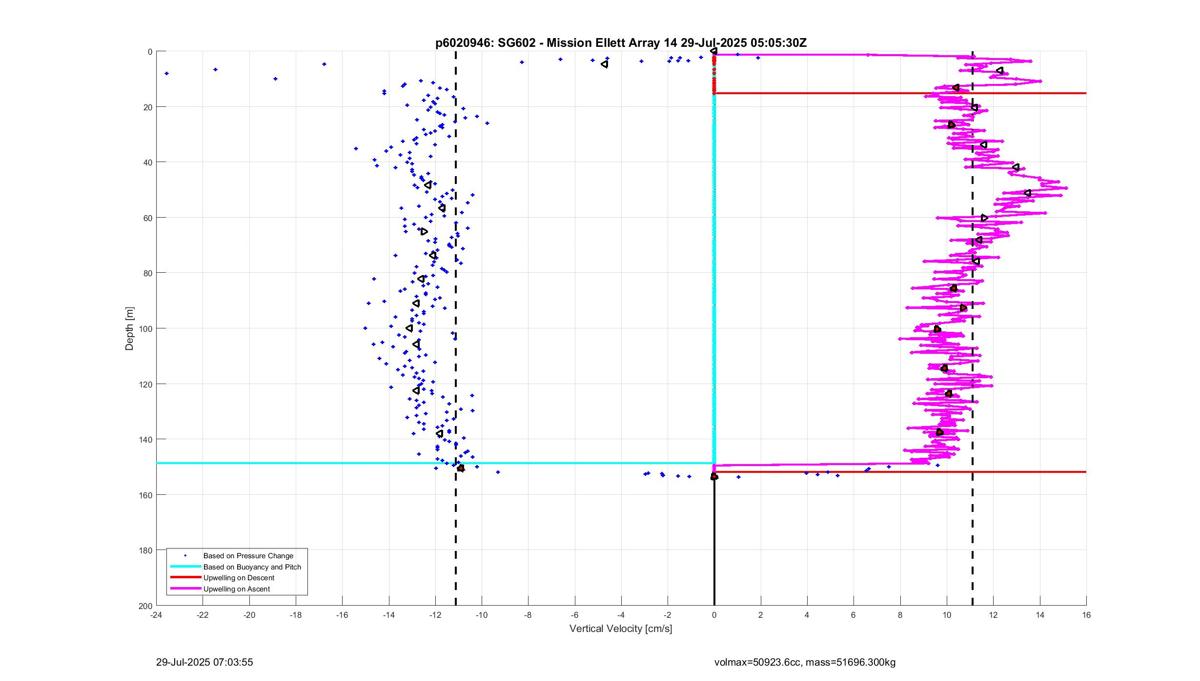The height and width of the screenshot is (681, 1200).
Task: Click x-axis tick label '-14'
Action: tap(388, 616)
